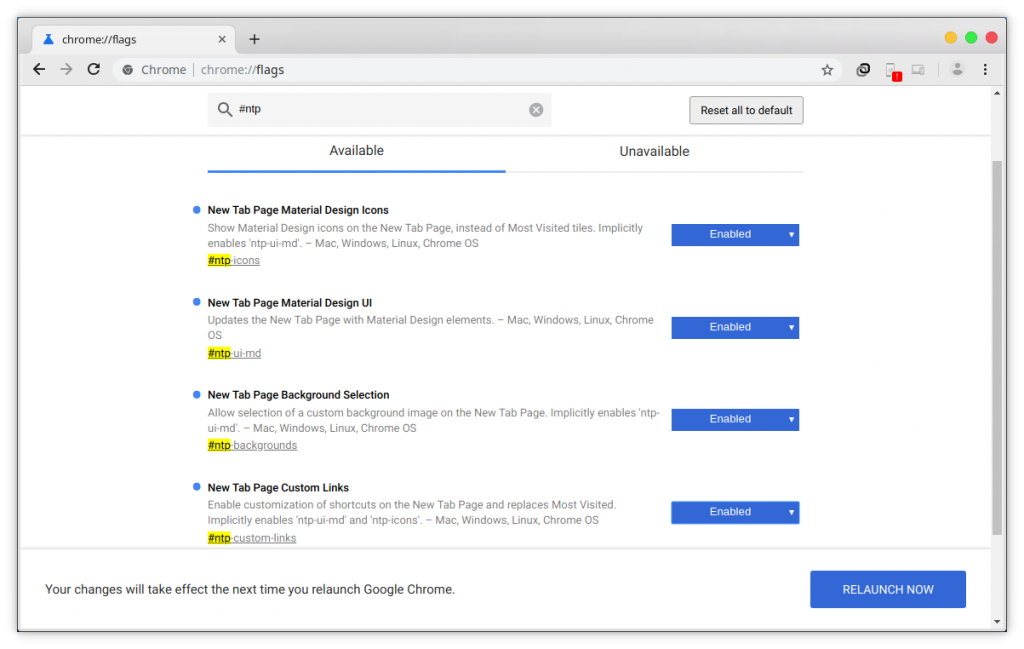Image resolution: width=1024 pixels, height=649 pixels.
Task: Clear the search field with the X icon
Action: coord(536,110)
